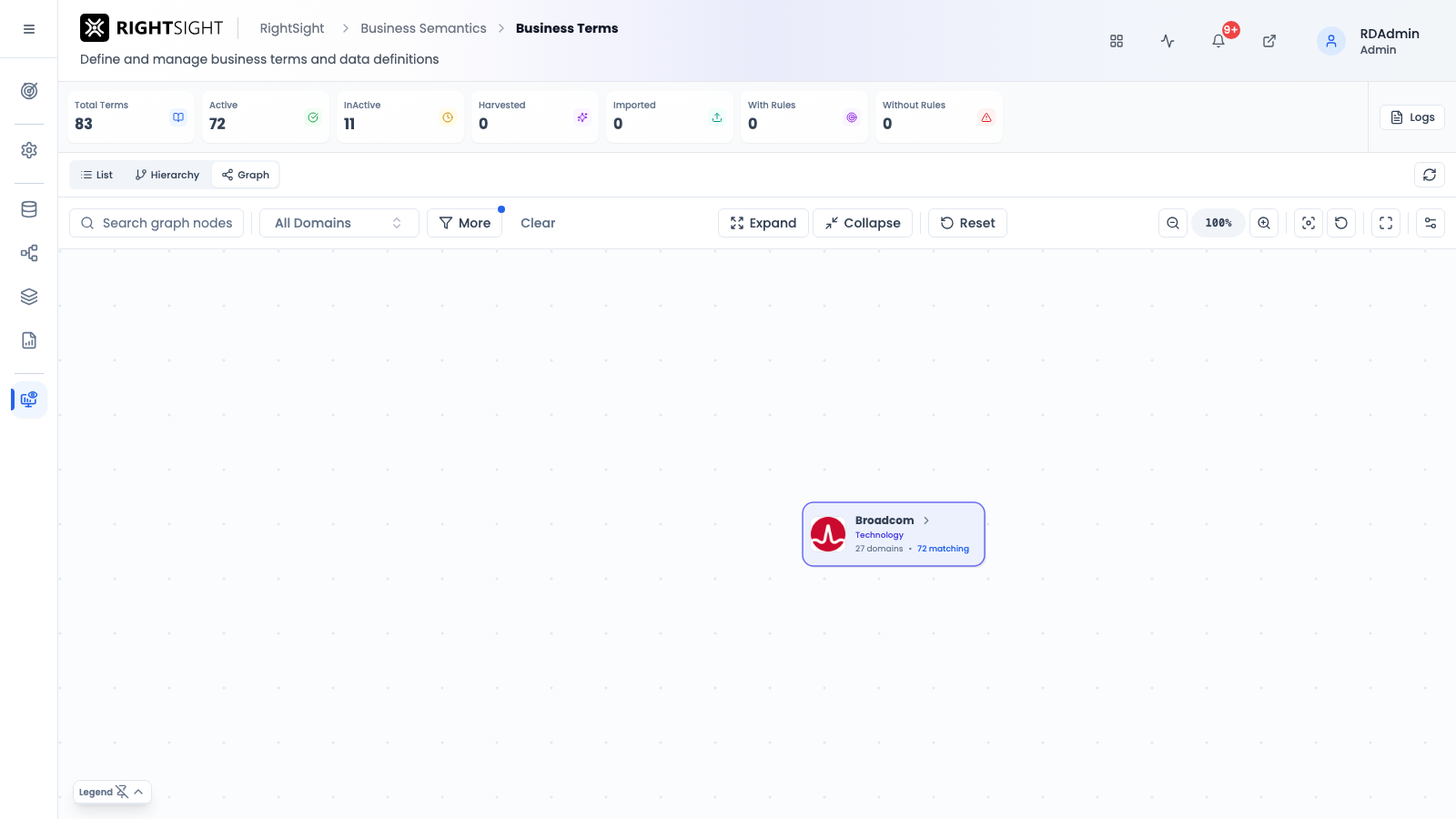
Task: Open the active Business Semantics sidebar icon
Action: [29, 399]
